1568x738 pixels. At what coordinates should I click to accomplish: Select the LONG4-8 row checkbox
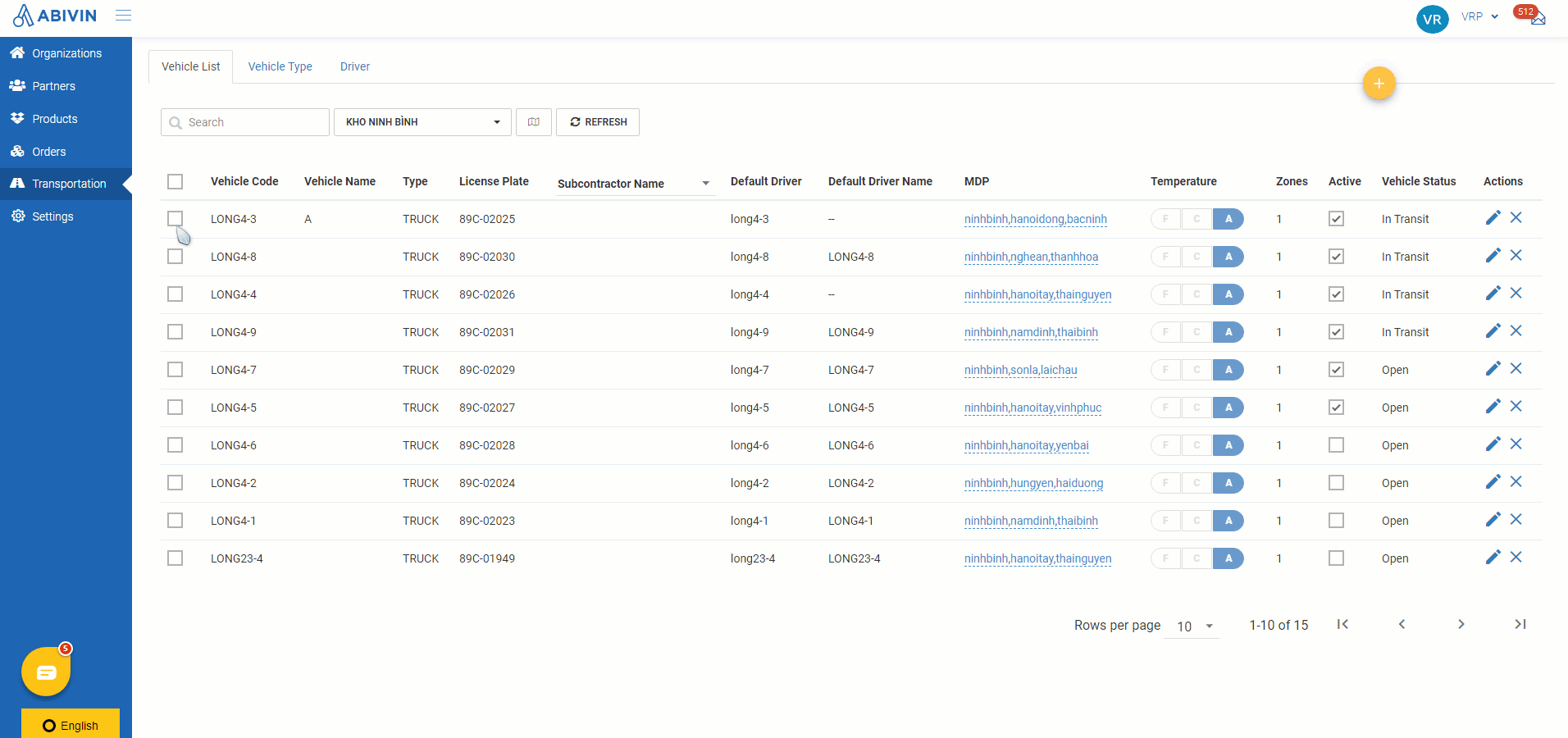[x=175, y=257]
